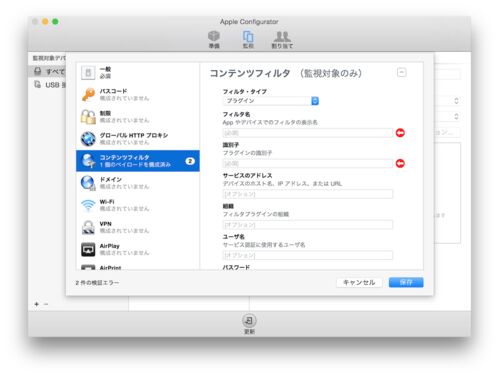Click the キャンセル button

click(359, 282)
